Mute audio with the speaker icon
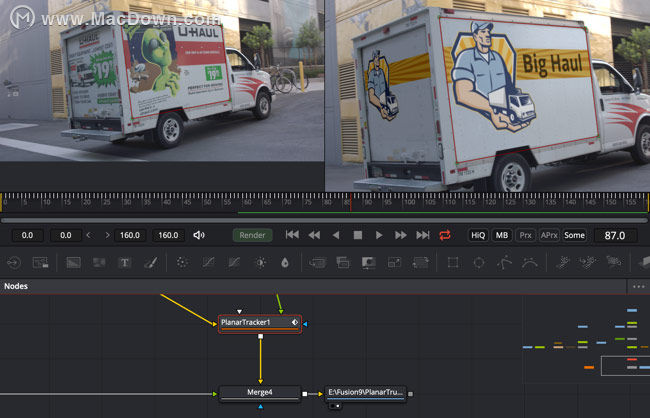Viewport: 650px width, 418px height. click(x=199, y=235)
